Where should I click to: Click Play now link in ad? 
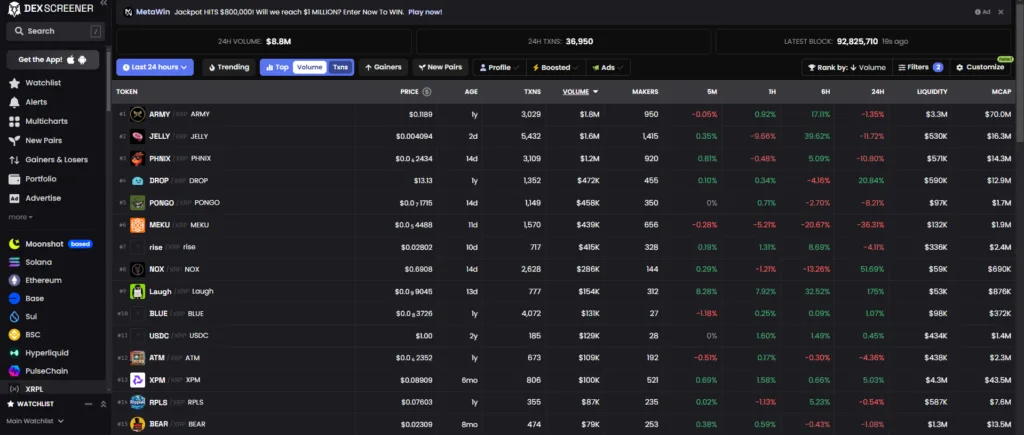point(425,12)
